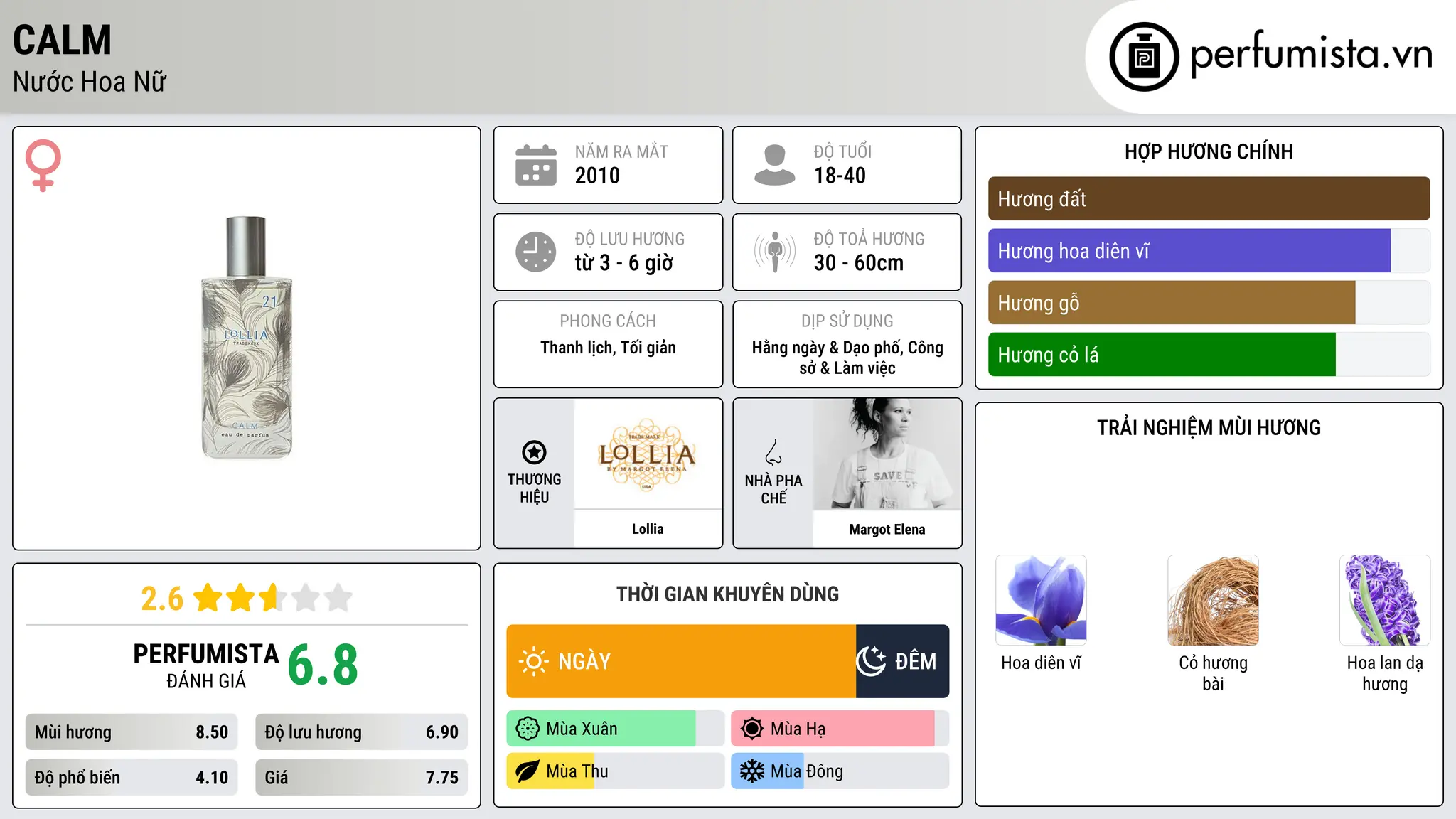1456x819 pixels.
Task: Click the nose icon above Nhà pha chế
Action: pyautogui.click(x=773, y=452)
